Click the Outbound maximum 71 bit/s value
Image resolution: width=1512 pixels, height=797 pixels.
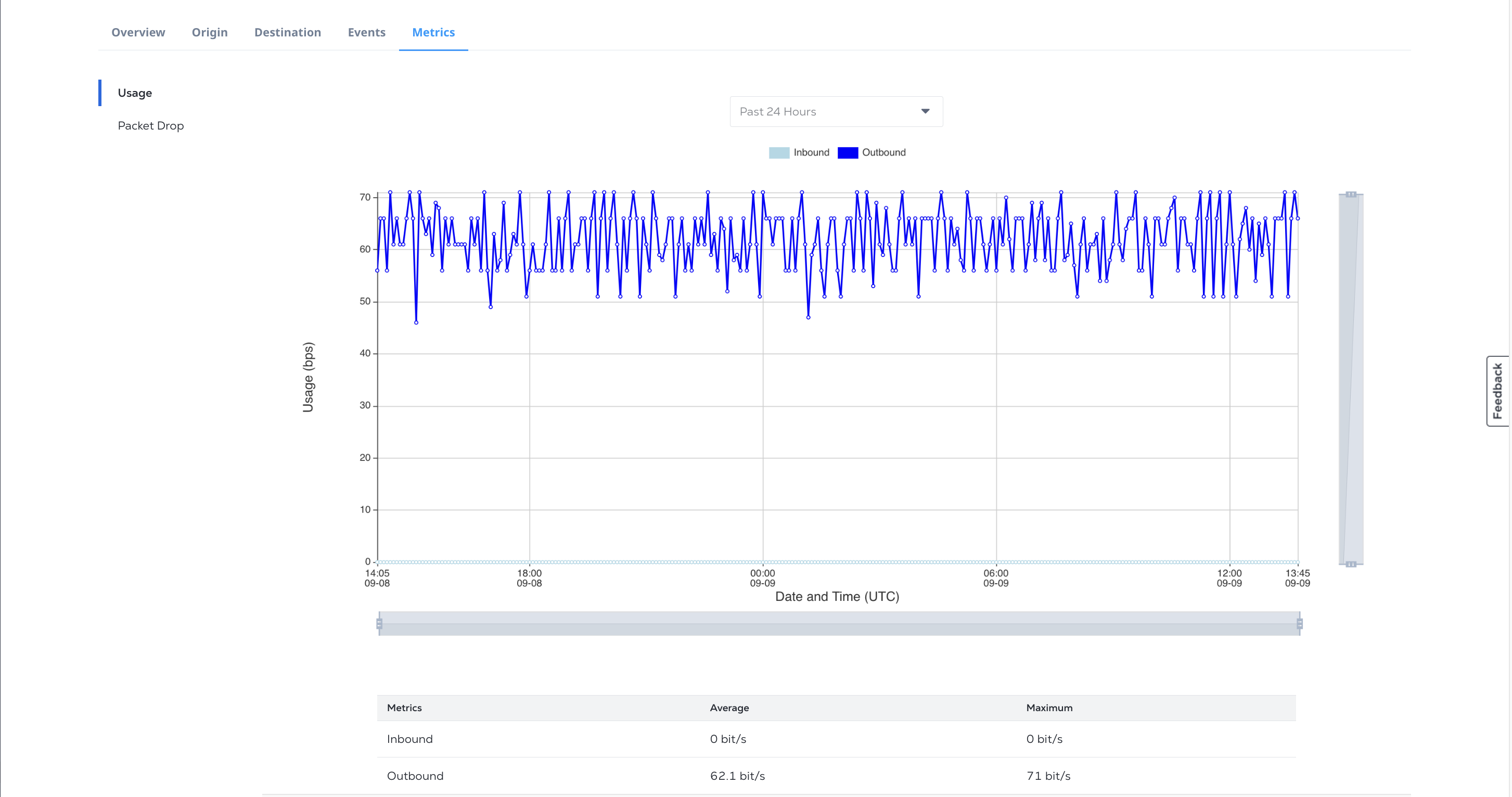[1048, 776]
